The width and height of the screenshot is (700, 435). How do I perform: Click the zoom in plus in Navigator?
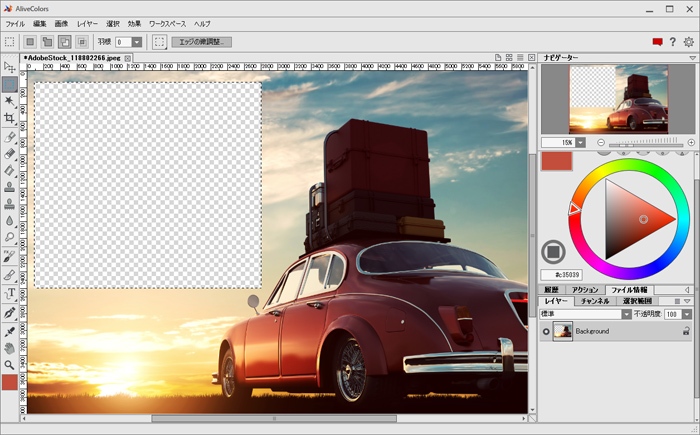click(691, 142)
